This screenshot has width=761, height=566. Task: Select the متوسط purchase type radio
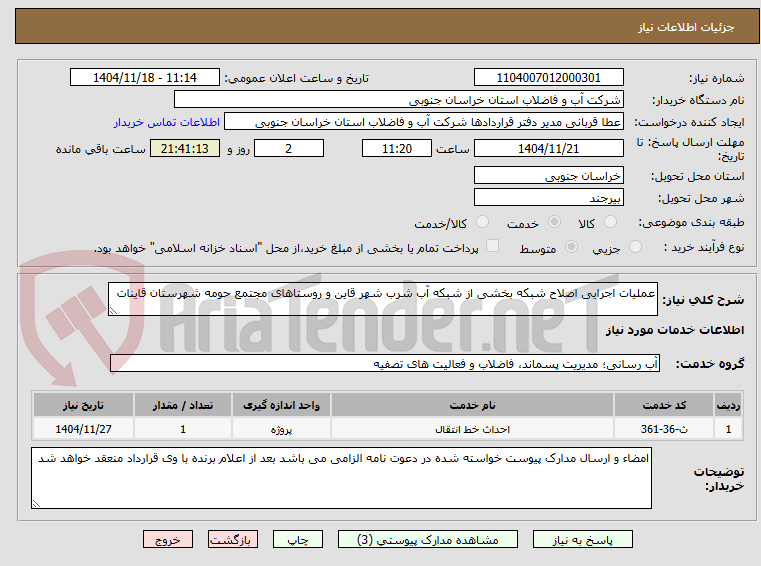click(x=571, y=247)
